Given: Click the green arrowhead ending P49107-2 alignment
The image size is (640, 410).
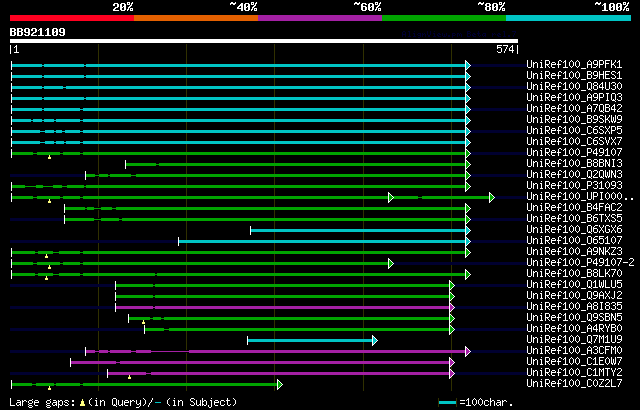Looking at the screenshot, I should pyautogui.click(x=391, y=263).
